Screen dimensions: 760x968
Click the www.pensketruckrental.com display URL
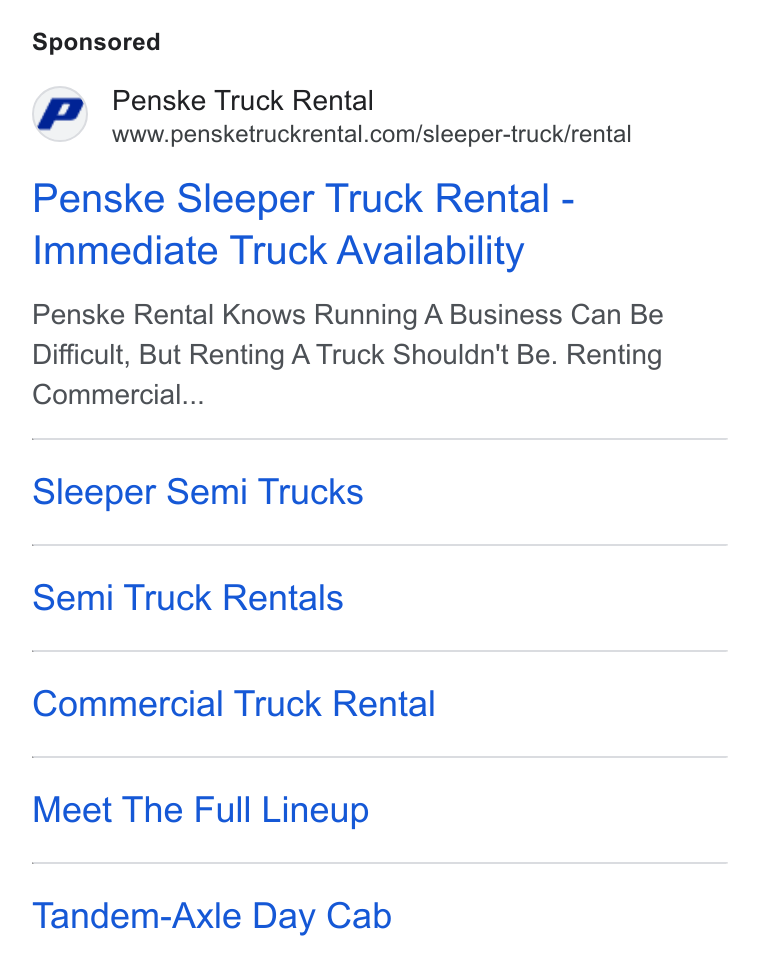point(372,135)
